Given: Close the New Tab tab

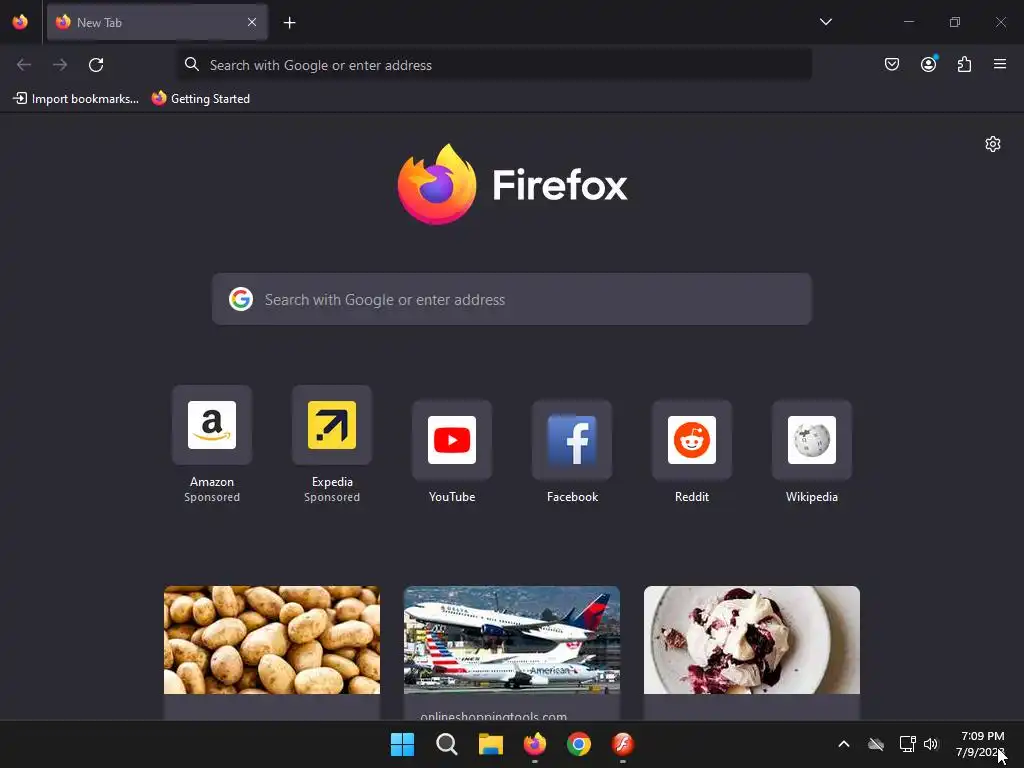Looking at the screenshot, I should pyautogui.click(x=251, y=22).
